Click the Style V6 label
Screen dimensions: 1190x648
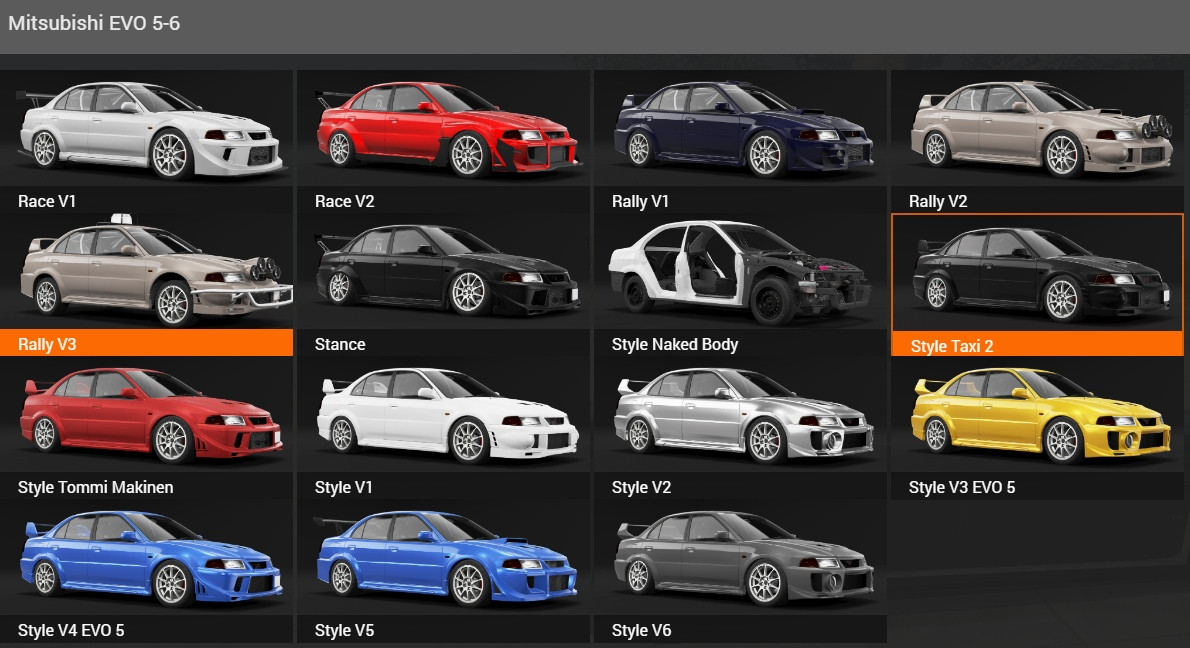click(641, 631)
